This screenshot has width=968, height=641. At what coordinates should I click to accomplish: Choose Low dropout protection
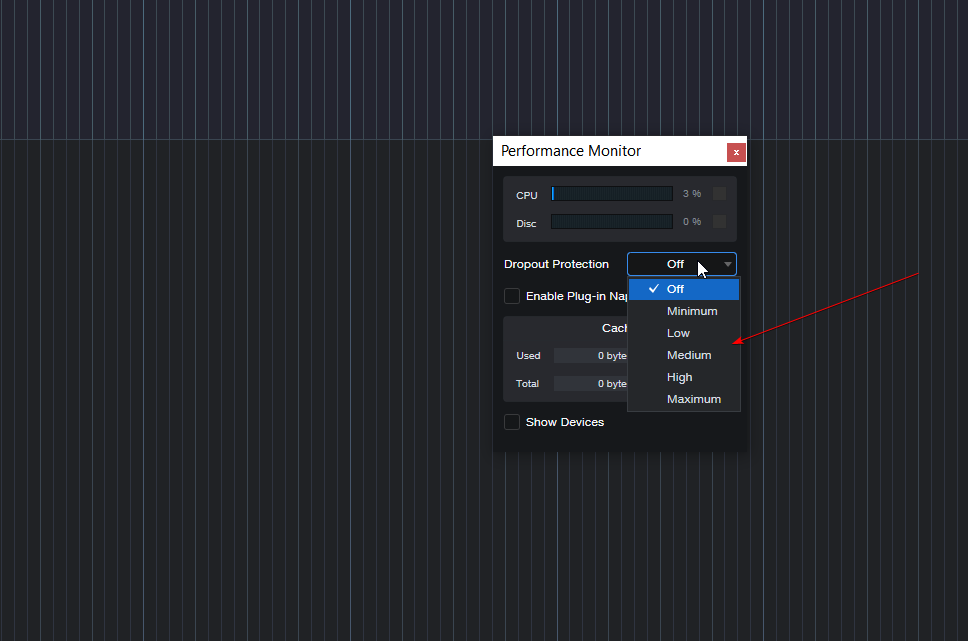coord(683,333)
